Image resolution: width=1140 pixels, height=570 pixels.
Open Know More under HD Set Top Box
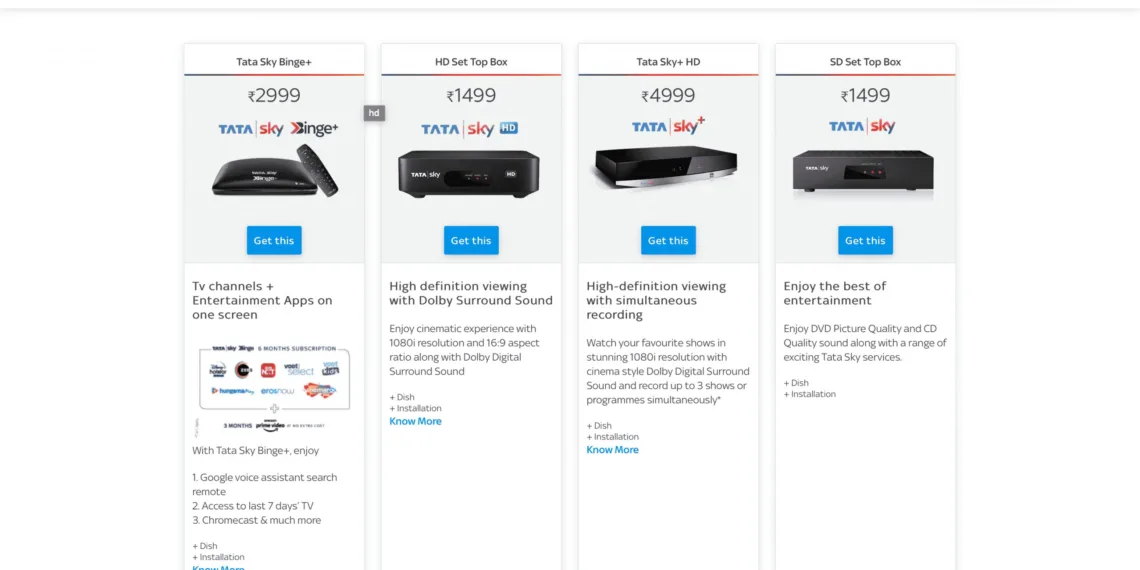click(x=415, y=422)
